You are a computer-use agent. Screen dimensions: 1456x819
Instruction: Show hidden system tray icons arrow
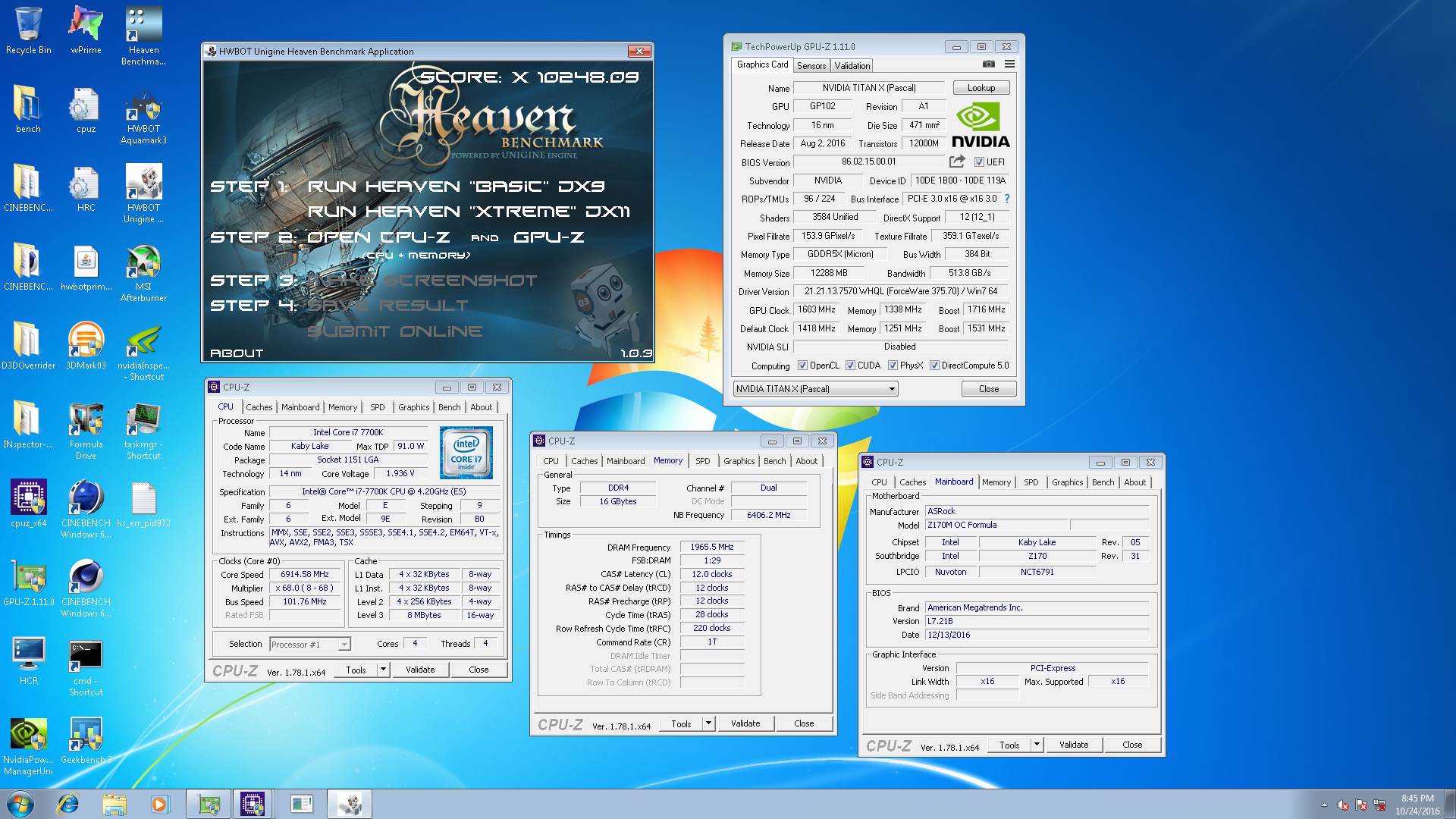[1324, 805]
